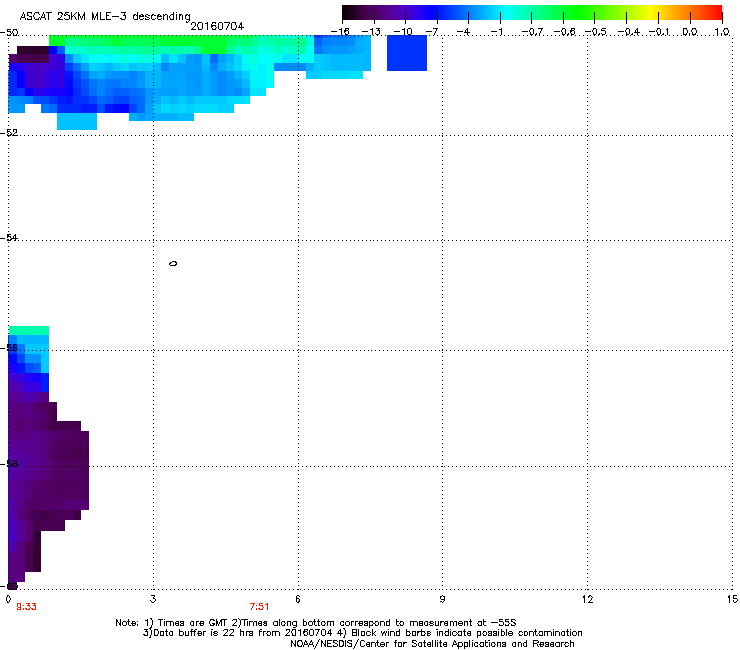Click the longitude axis label '12'

587,599
